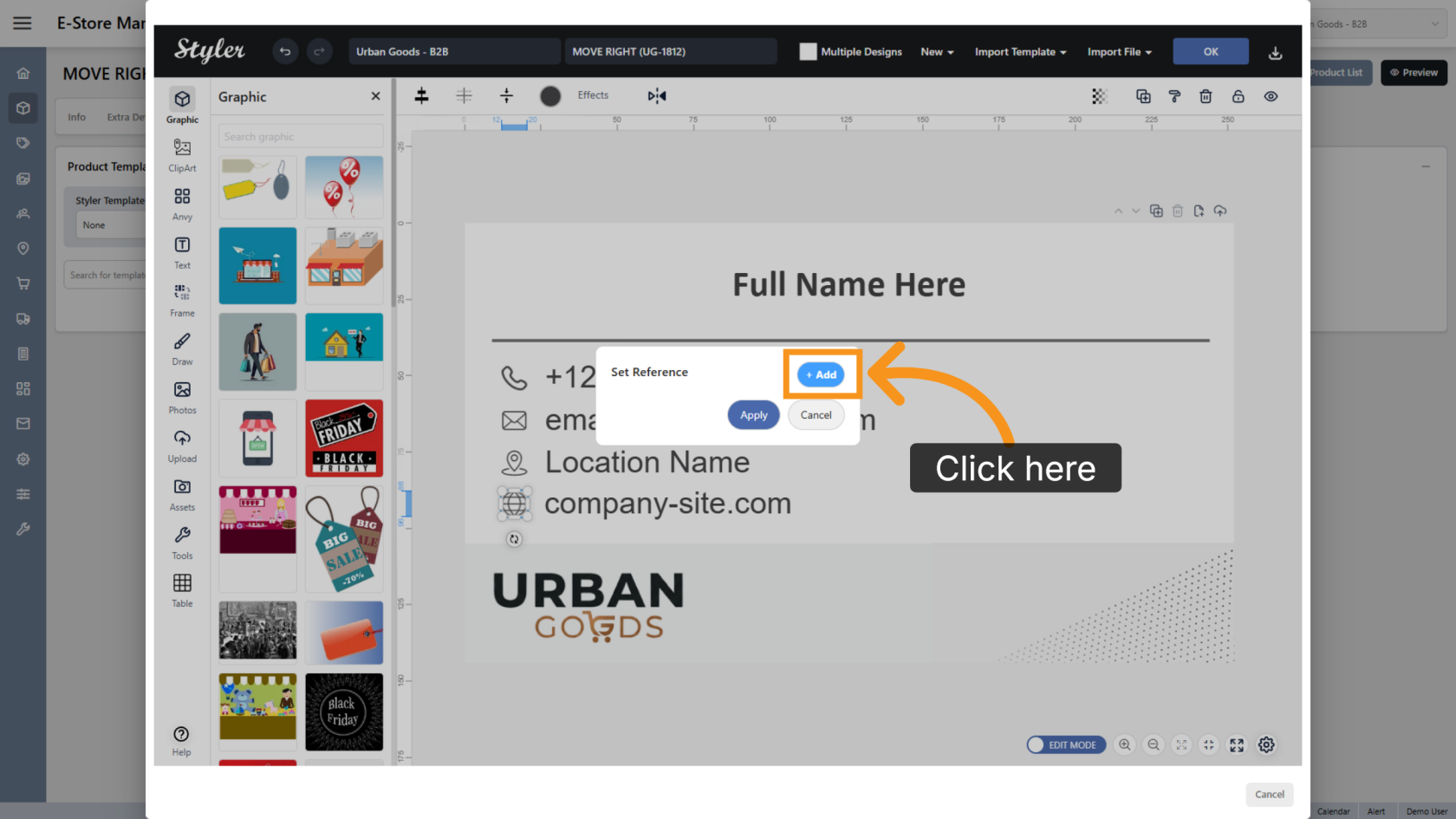The width and height of the screenshot is (1456, 819).
Task: Redo the last action
Action: [319, 52]
